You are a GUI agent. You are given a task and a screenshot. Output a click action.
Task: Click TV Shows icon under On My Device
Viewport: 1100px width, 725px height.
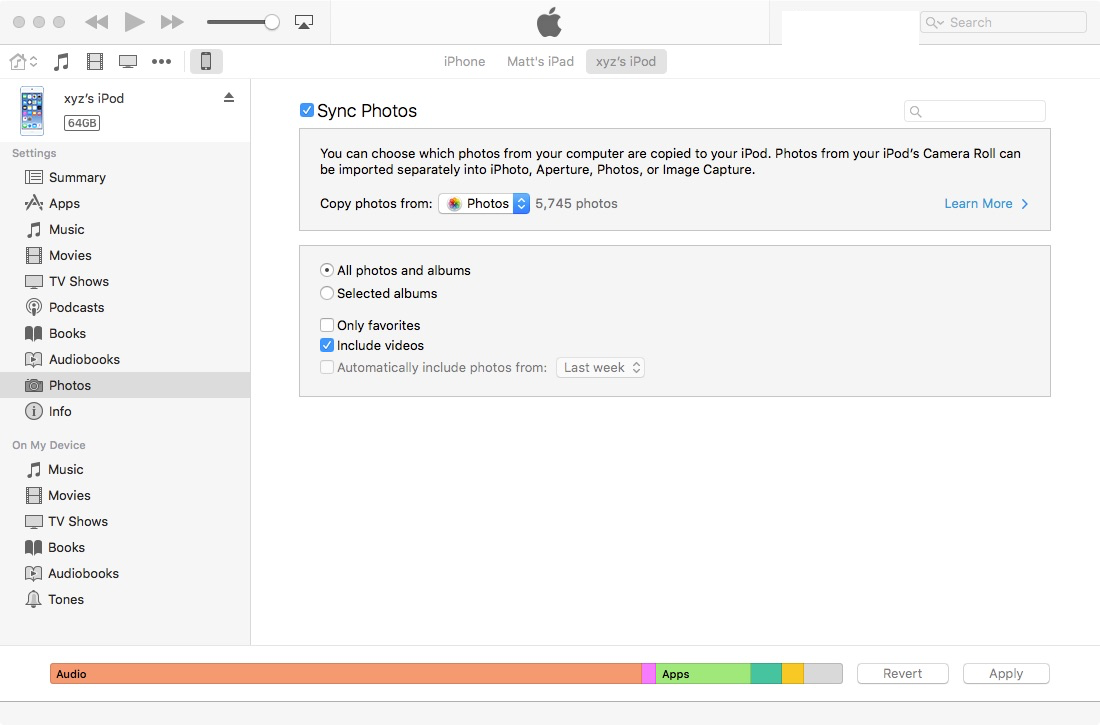pos(34,521)
